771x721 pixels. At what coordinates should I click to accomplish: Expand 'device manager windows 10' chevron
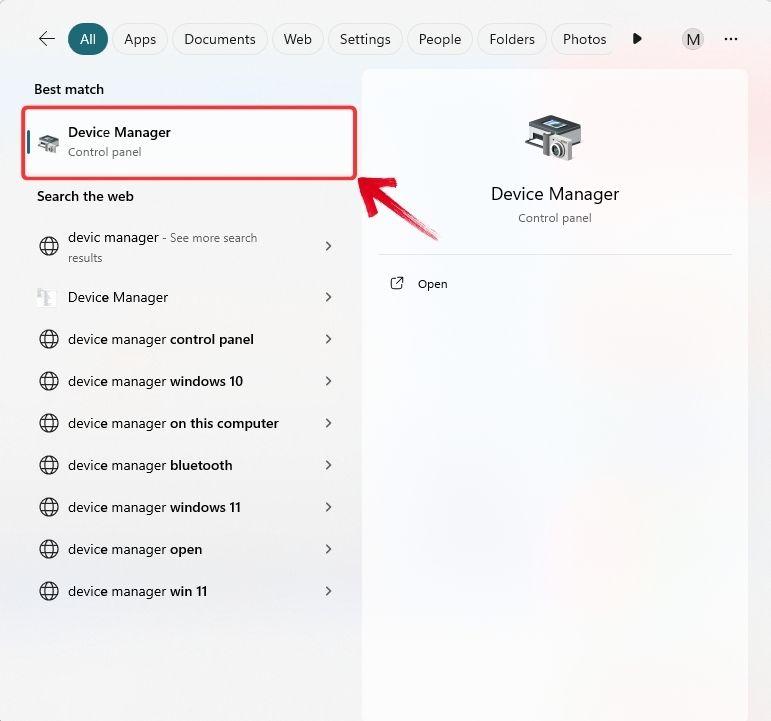pos(328,381)
